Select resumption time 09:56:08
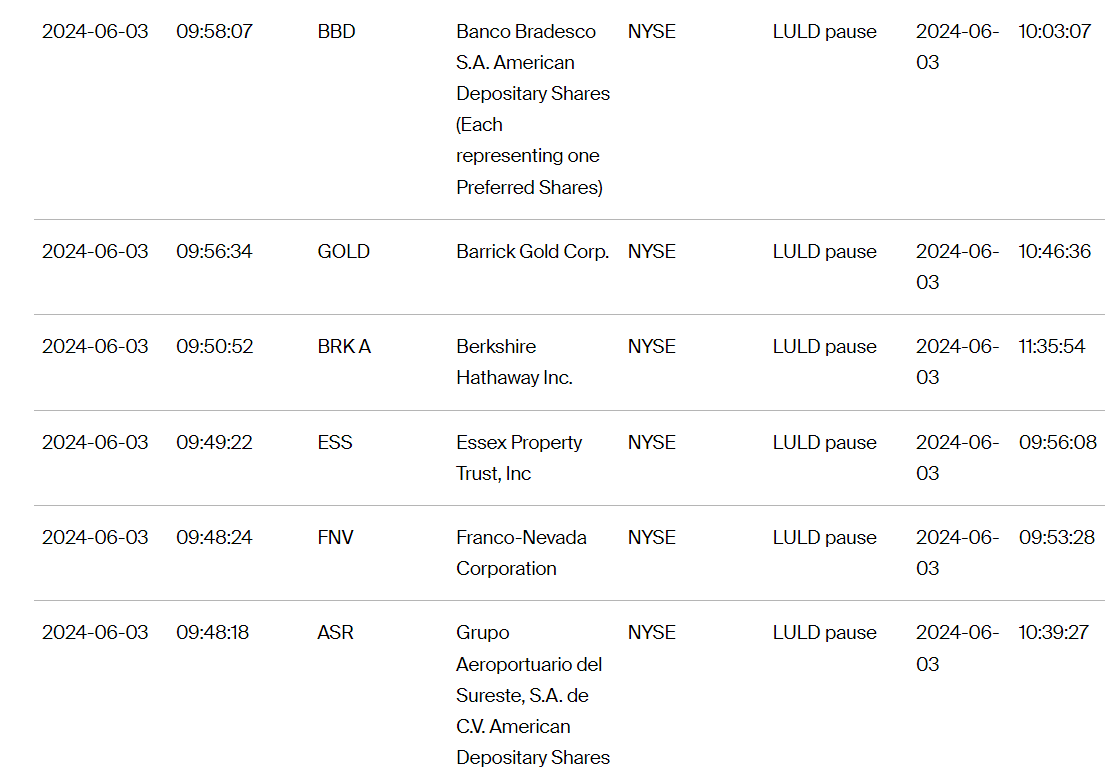The width and height of the screenshot is (1120, 771). pos(1057,442)
